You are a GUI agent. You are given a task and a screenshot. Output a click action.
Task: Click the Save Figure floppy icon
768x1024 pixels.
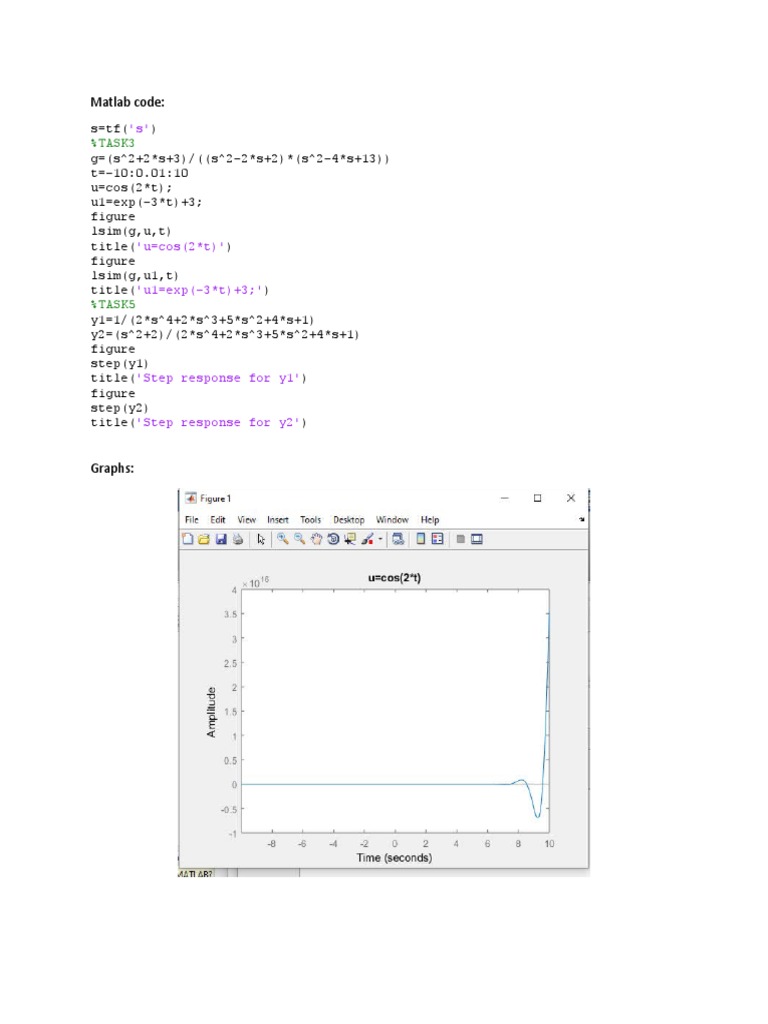221,539
